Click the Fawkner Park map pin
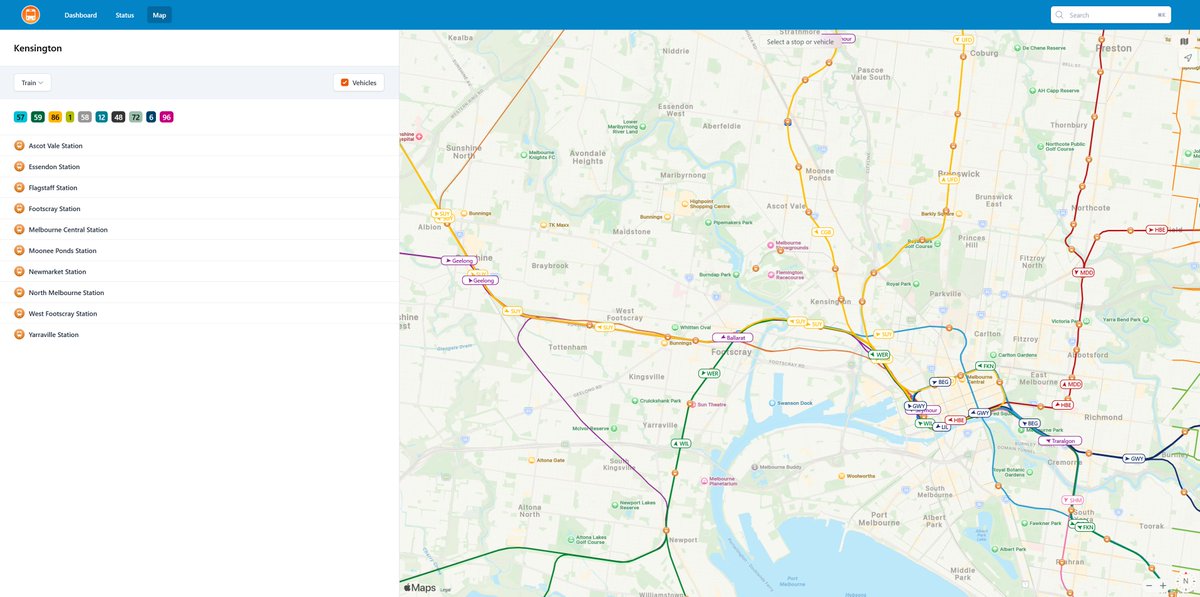Viewport: 1200px width, 597px height. (x=1023, y=522)
